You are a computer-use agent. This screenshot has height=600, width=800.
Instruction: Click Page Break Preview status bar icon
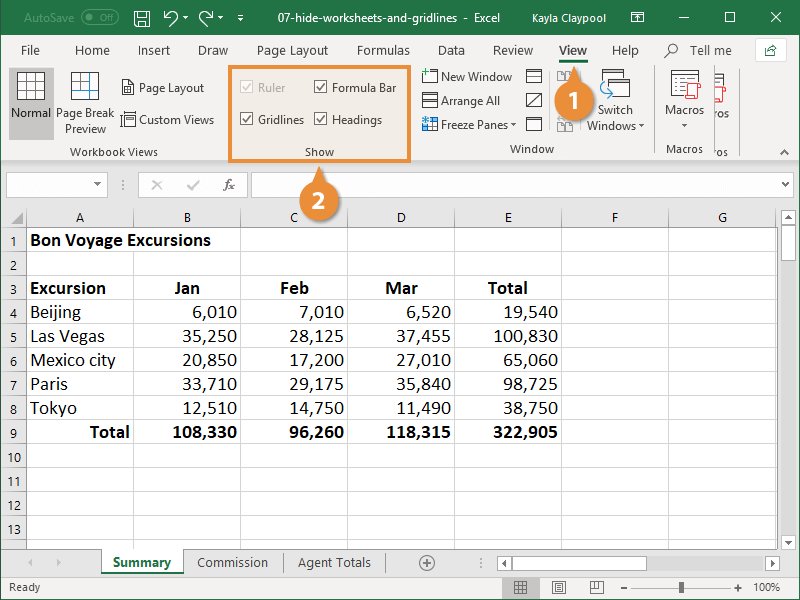(x=596, y=587)
